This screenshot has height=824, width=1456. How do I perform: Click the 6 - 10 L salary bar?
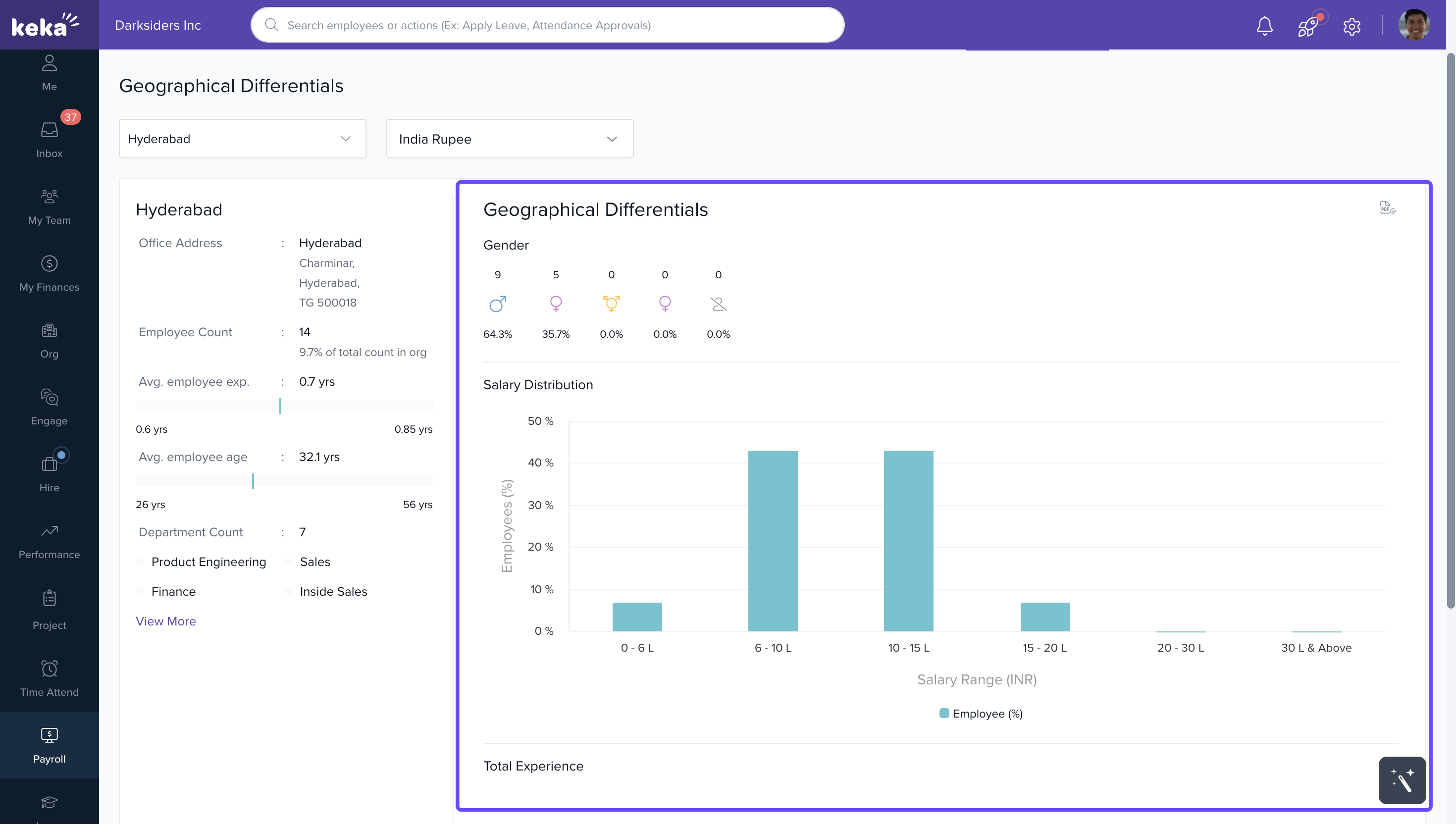[x=773, y=540]
